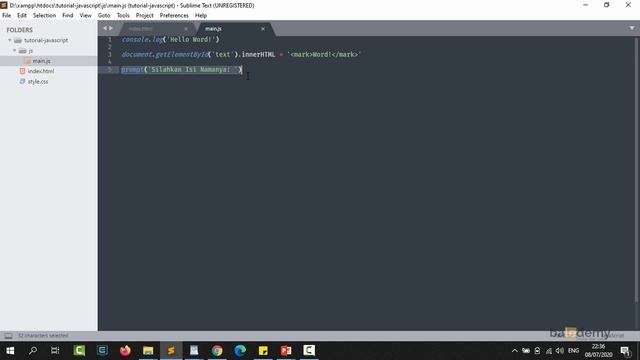Open Firefox from the taskbar
This screenshot has height=360, width=640.
pos(125,351)
